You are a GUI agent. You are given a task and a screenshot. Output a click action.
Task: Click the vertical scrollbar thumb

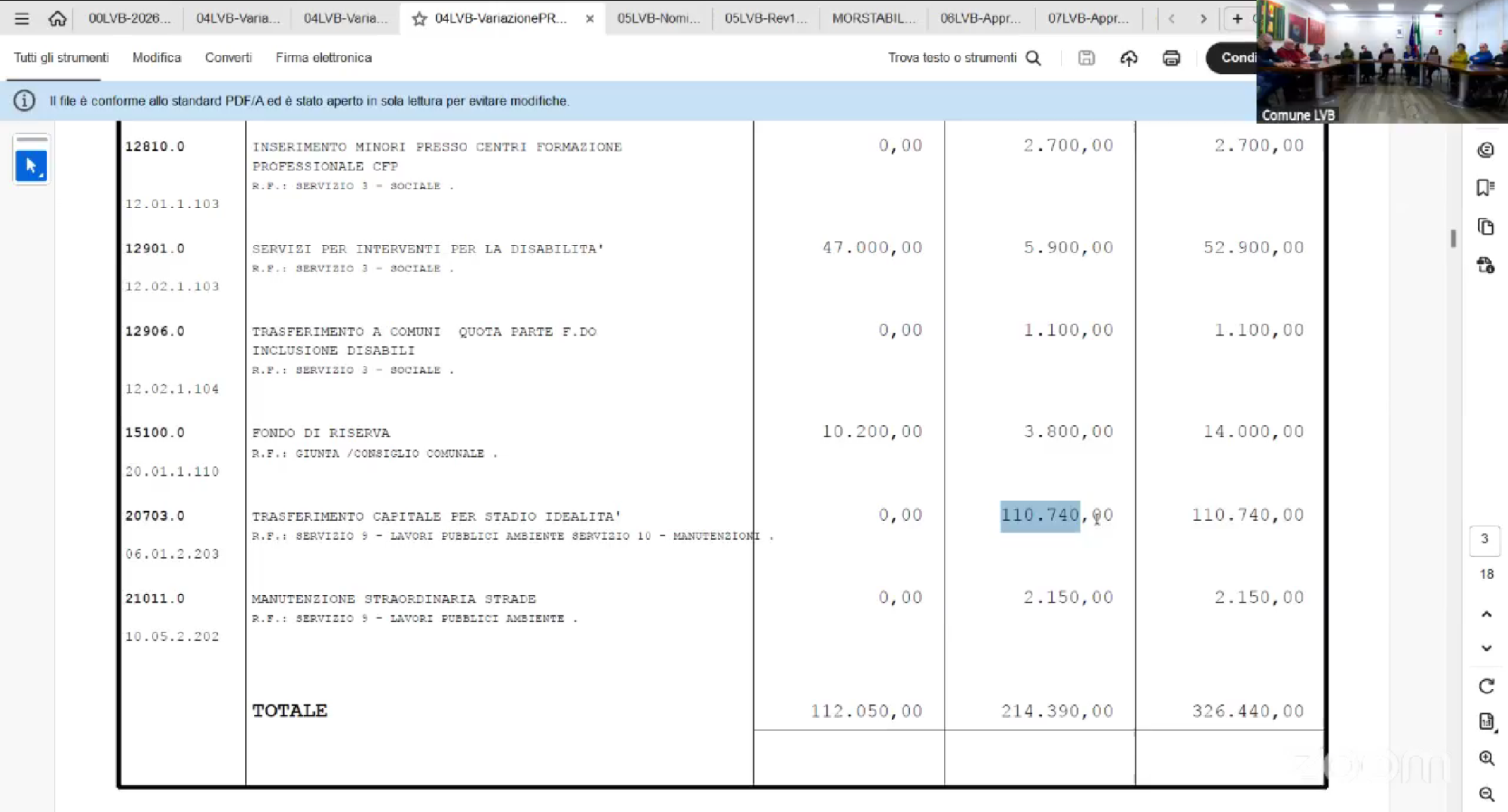1453,238
